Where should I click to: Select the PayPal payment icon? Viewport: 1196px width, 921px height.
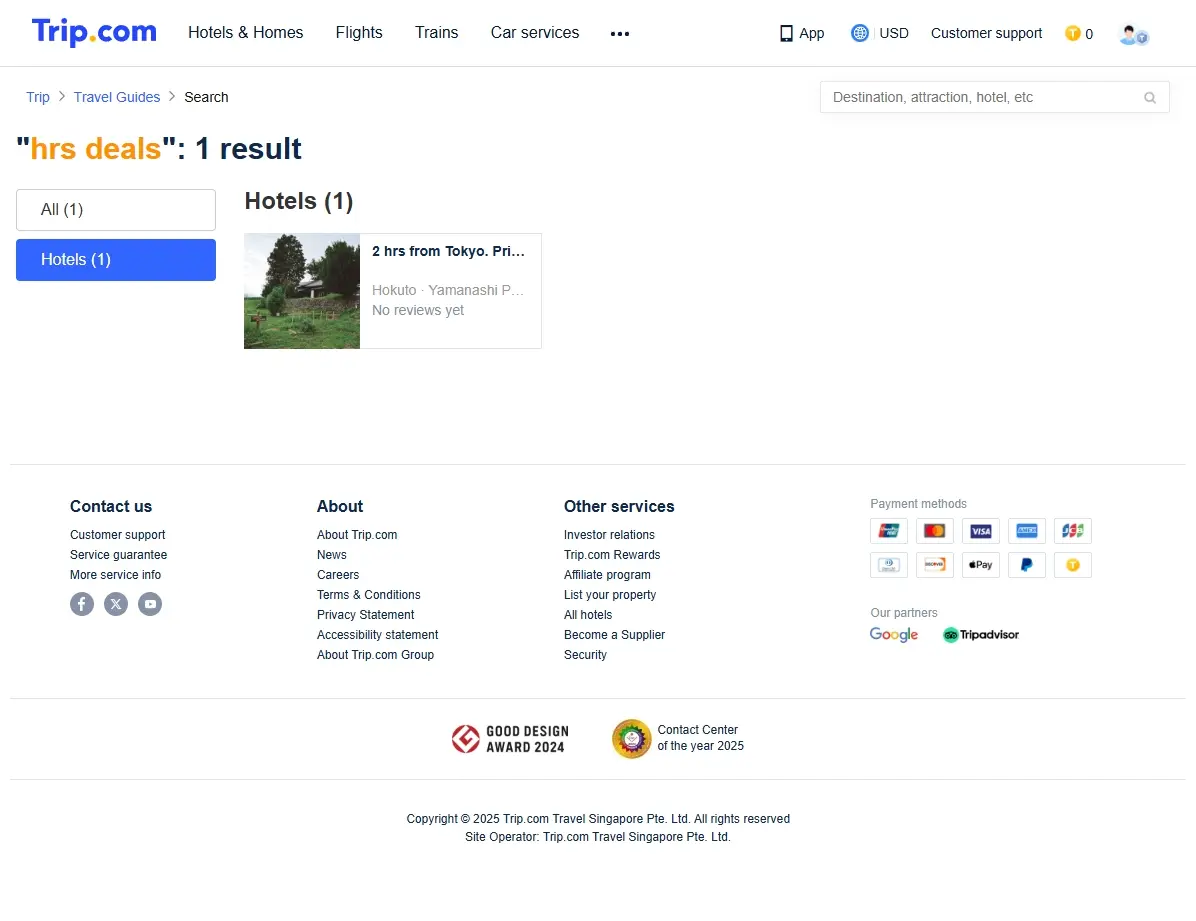(1027, 565)
